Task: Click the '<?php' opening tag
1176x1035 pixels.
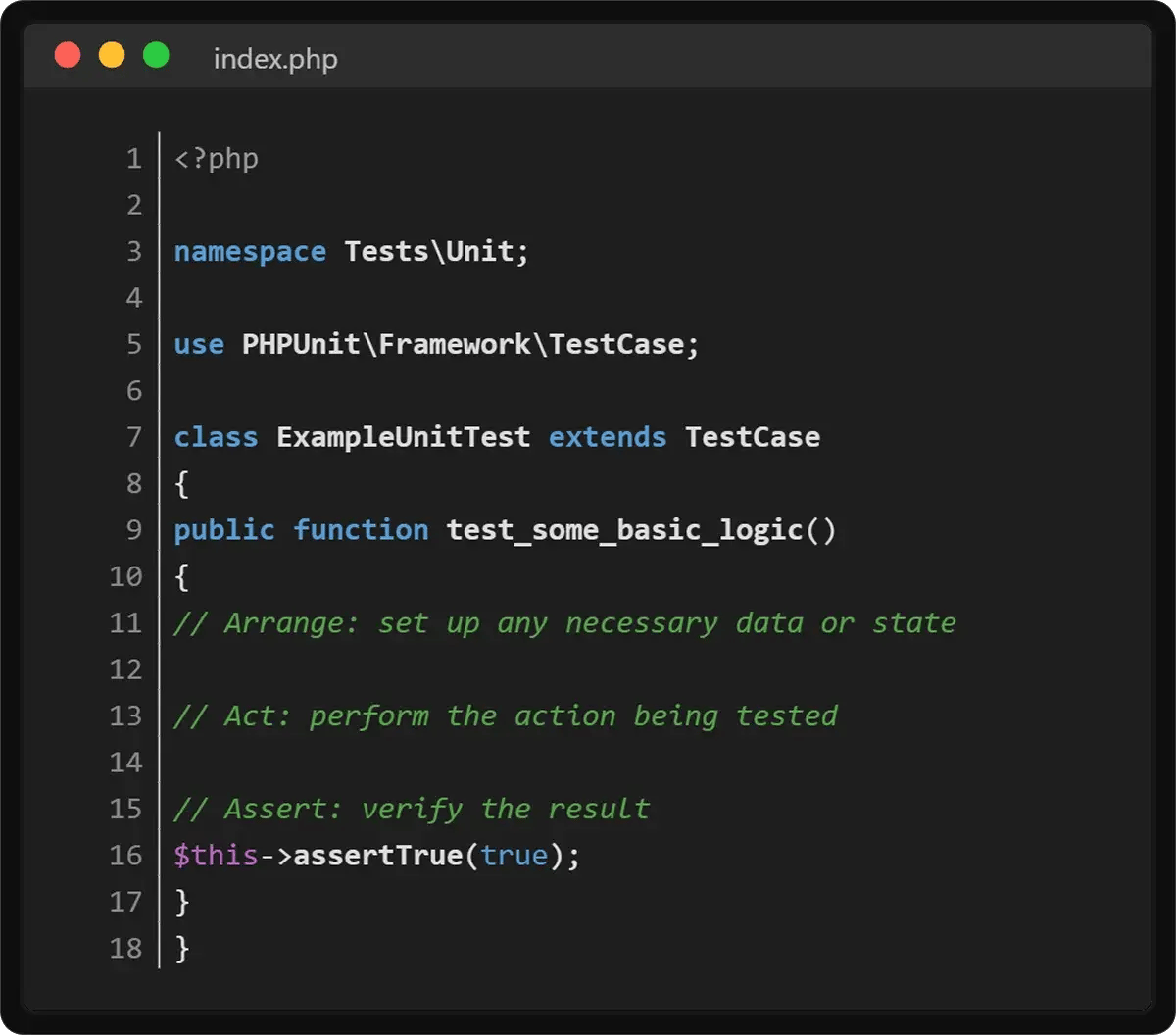Action: coord(217,159)
